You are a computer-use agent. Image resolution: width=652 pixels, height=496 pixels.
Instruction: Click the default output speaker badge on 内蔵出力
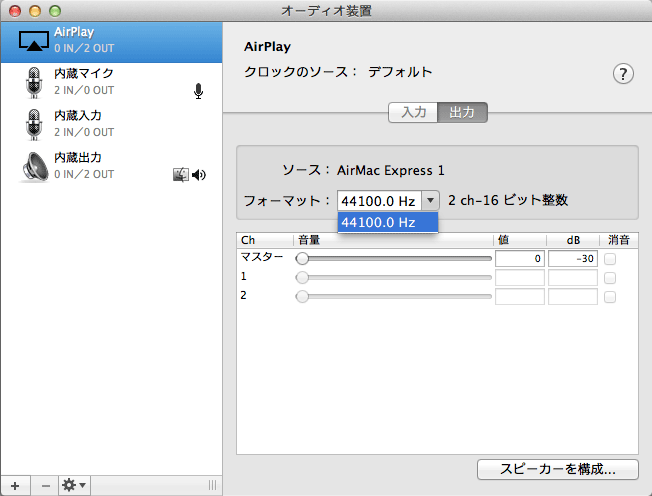pos(199,175)
